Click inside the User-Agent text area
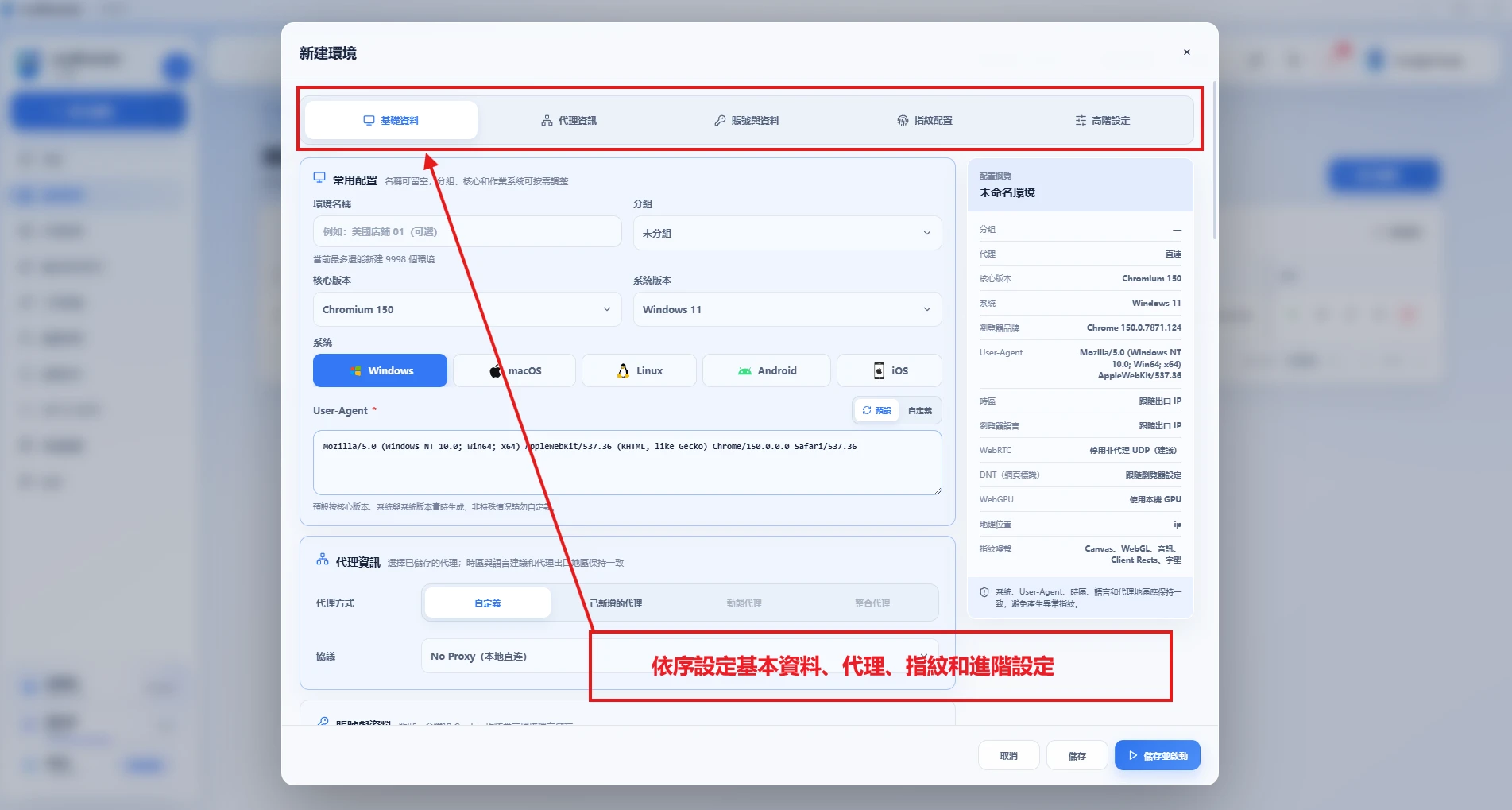 [628, 463]
